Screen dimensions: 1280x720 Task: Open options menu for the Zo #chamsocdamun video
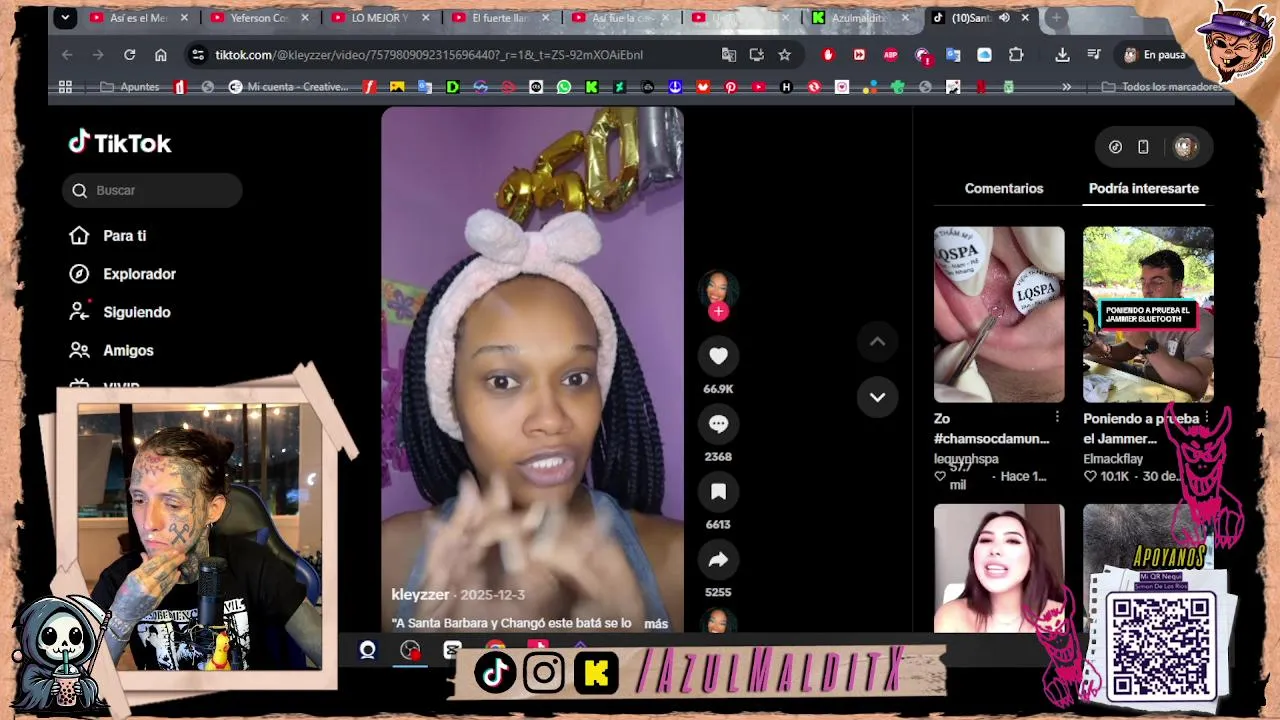[1057, 417]
